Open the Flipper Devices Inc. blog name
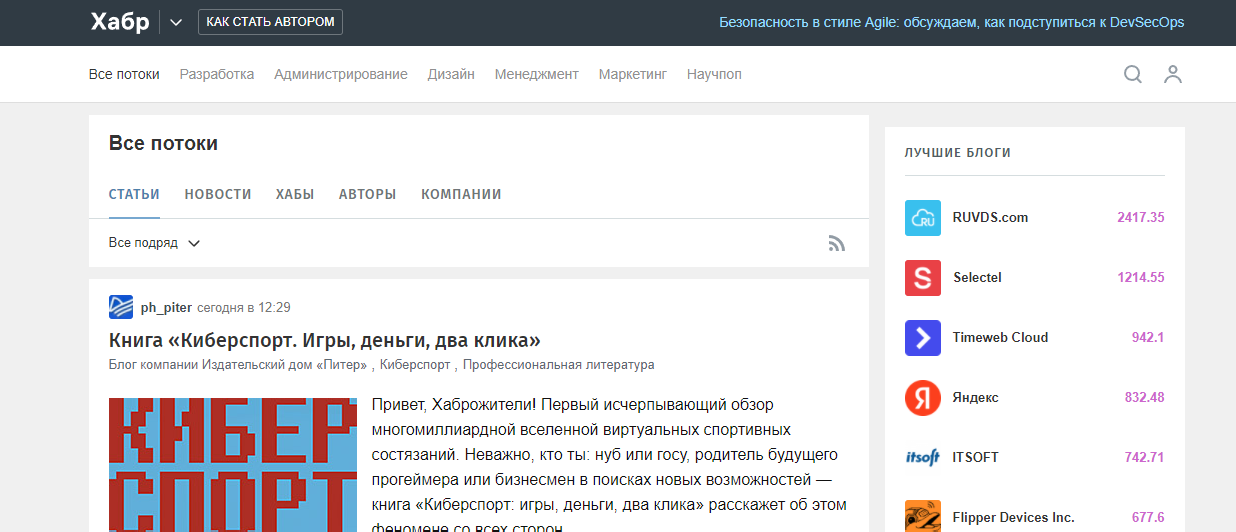Viewport: 1236px width, 532px height. 1013,517
